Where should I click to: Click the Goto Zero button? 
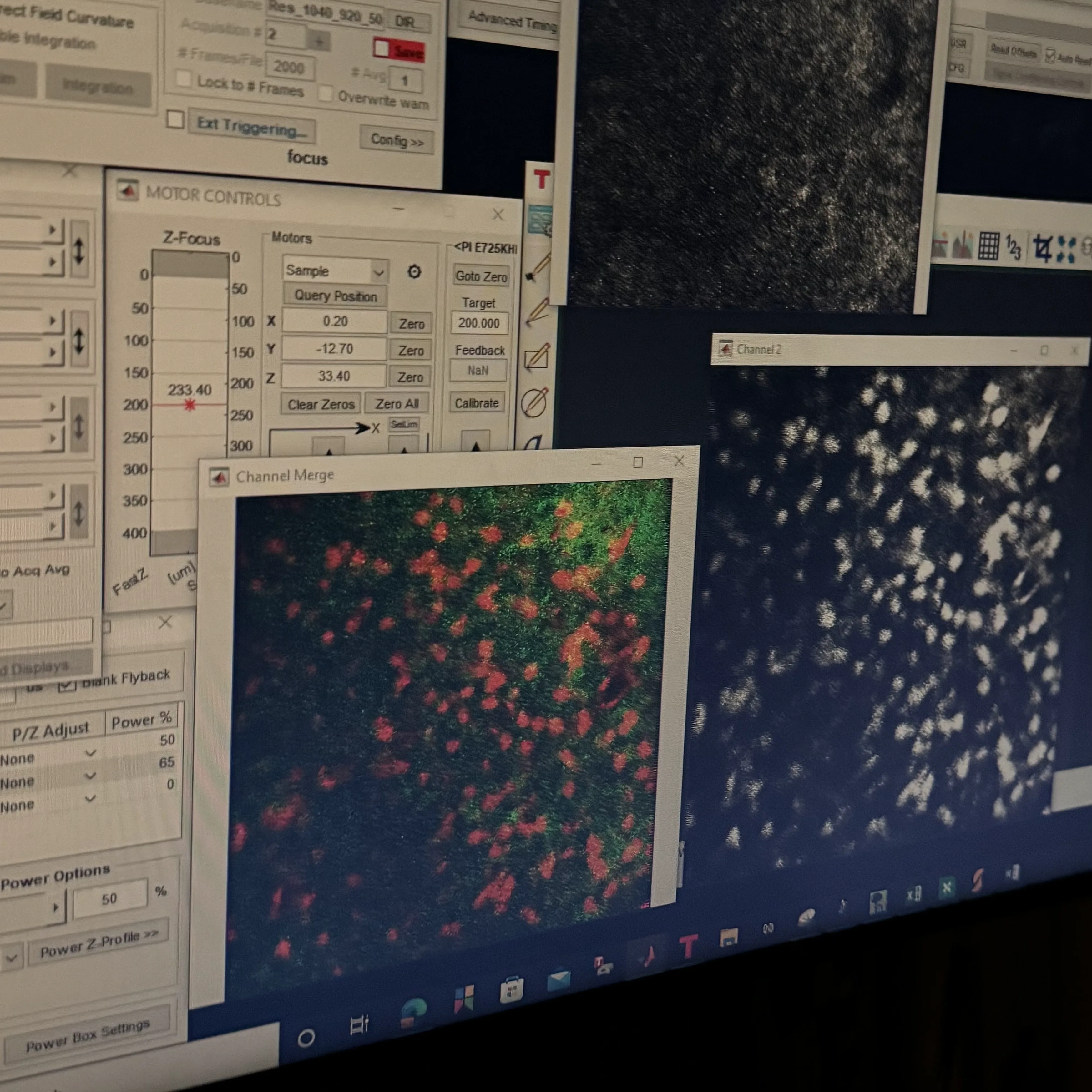click(x=482, y=276)
